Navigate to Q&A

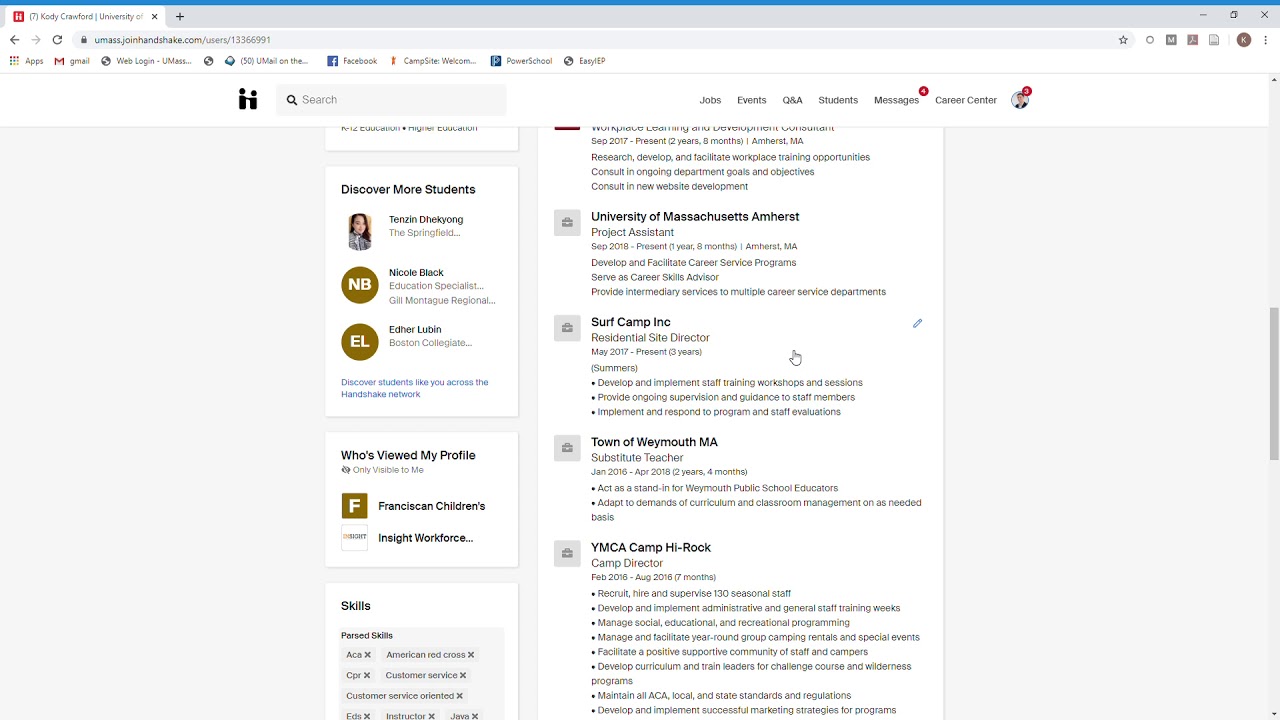pyautogui.click(x=792, y=100)
